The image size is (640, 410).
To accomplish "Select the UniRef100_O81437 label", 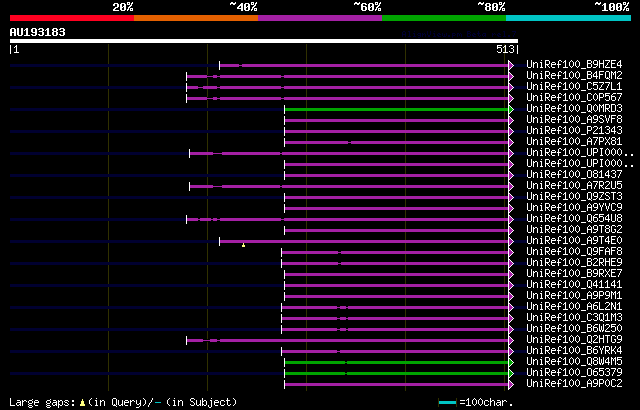I will 574,175.
